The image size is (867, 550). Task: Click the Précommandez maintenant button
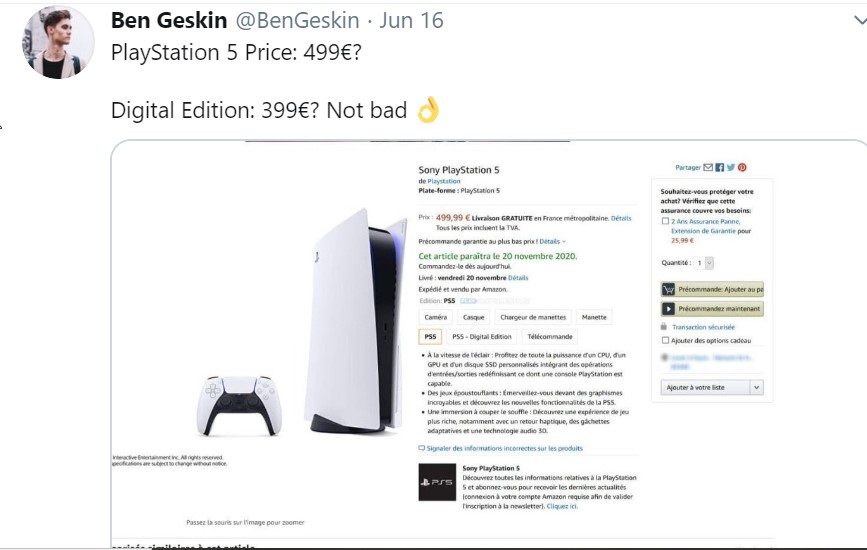click(x=712, y=308)
